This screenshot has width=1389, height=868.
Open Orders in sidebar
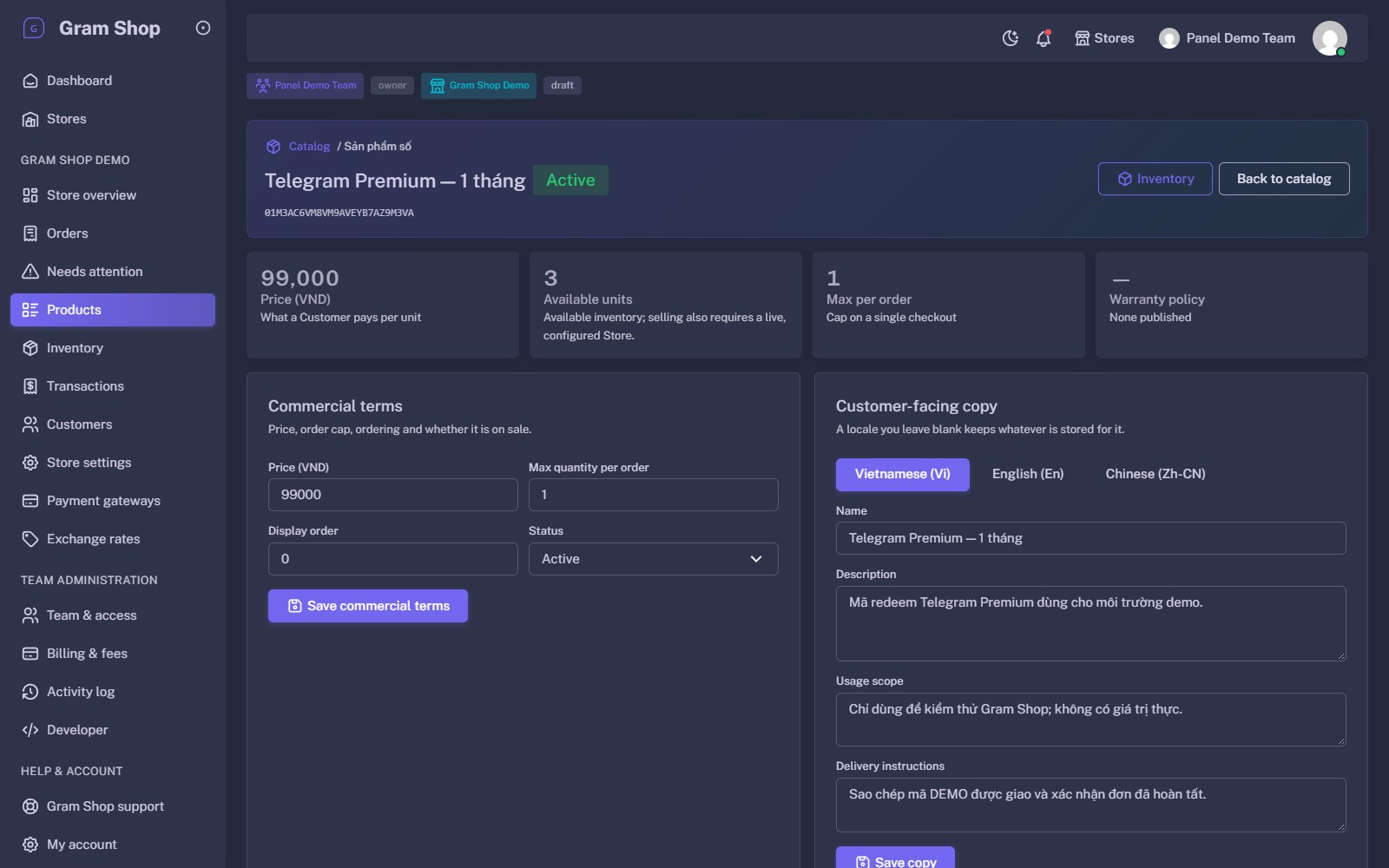113,233
